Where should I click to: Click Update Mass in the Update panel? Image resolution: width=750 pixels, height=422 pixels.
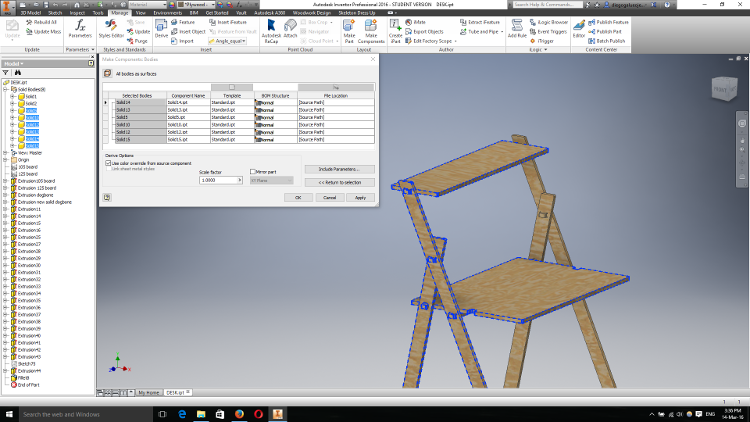(x=44, y=32)
